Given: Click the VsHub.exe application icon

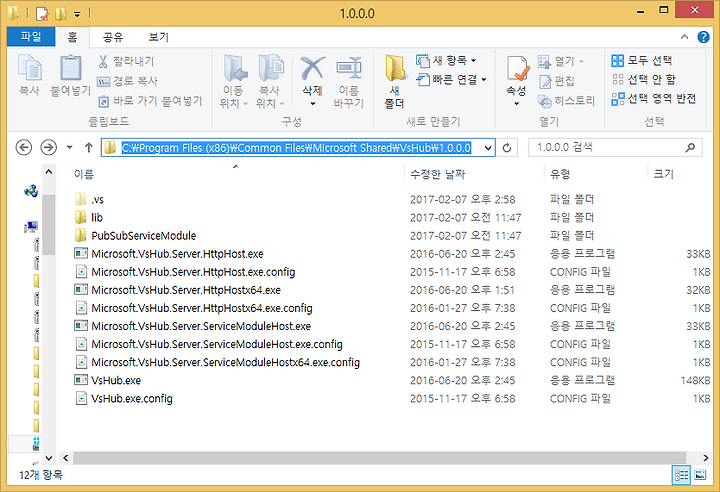Looking at the screenshot, I should click(81, 380).
